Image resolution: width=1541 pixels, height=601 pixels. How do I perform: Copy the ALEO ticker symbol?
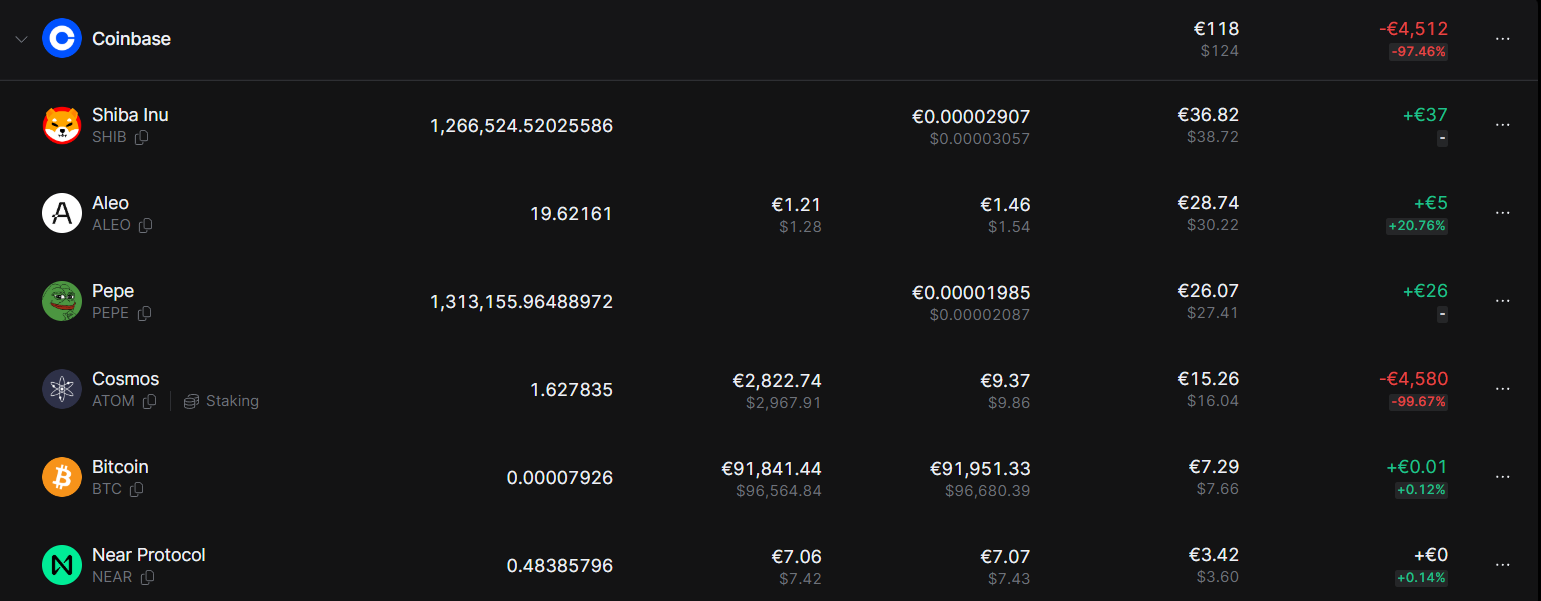tap(146, 225)
